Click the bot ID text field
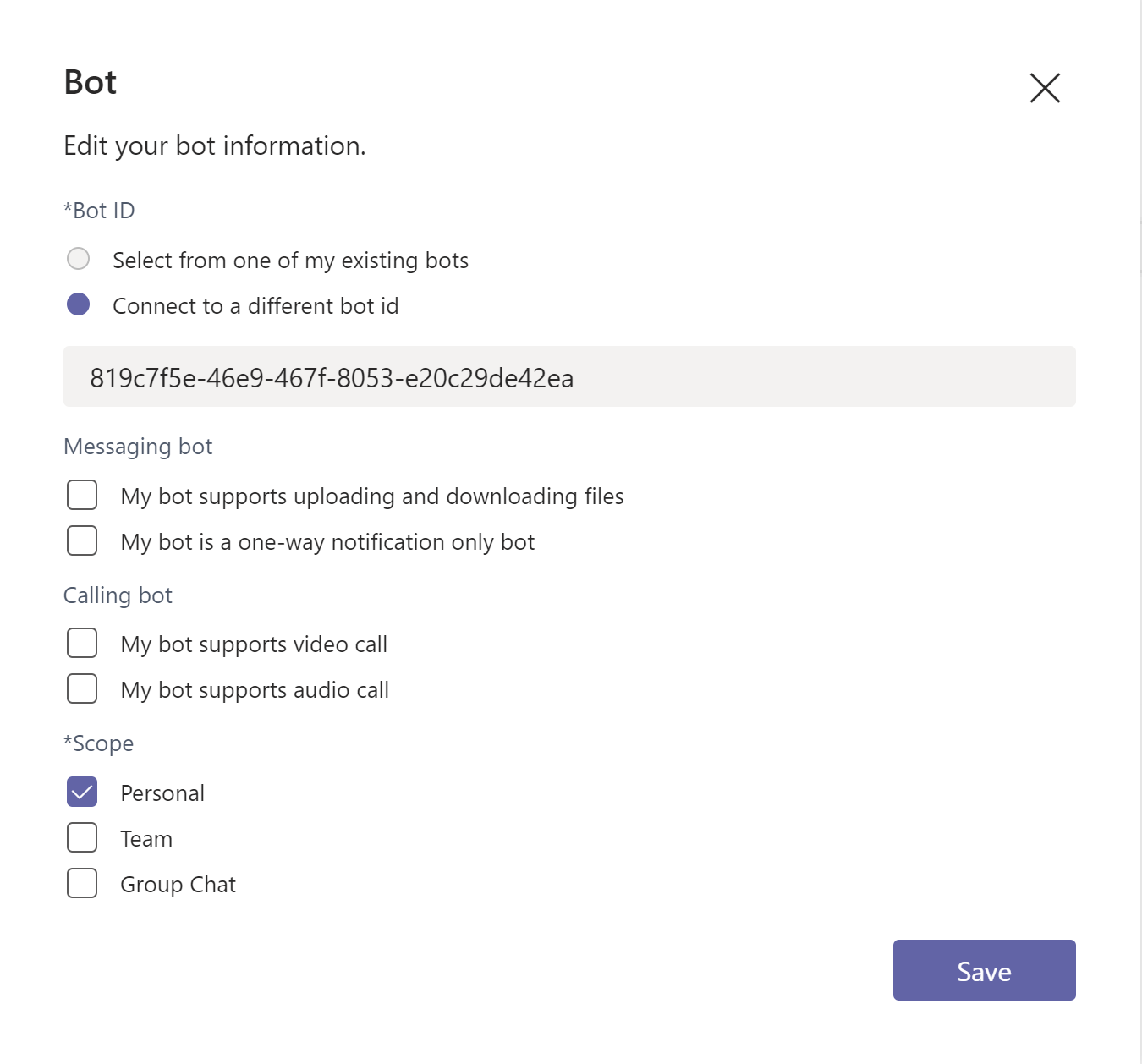This screenshot has height=1064, width=1142. click(569, 376)
